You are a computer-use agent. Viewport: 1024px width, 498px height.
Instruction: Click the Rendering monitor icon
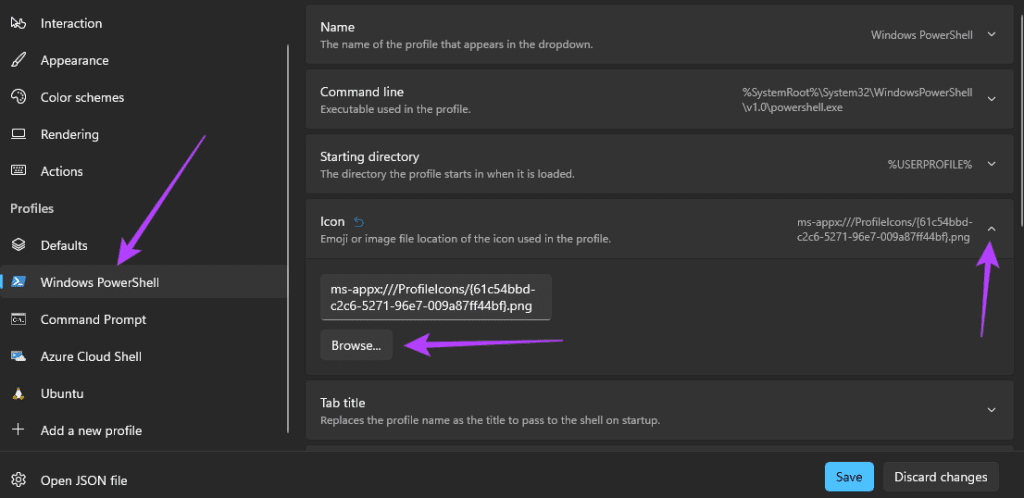[18, 134]
